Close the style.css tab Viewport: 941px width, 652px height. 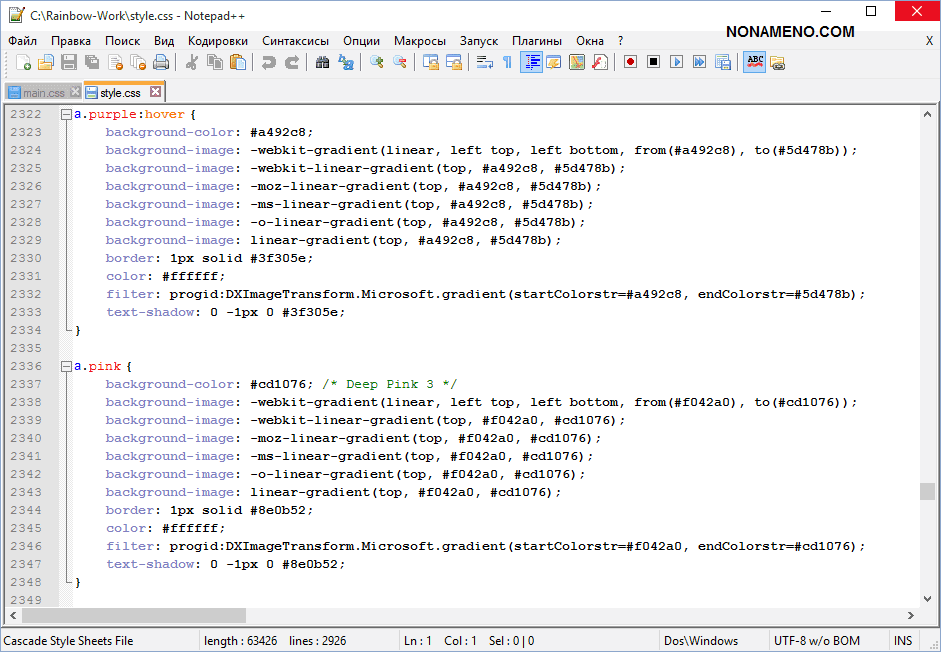[155, 92]
